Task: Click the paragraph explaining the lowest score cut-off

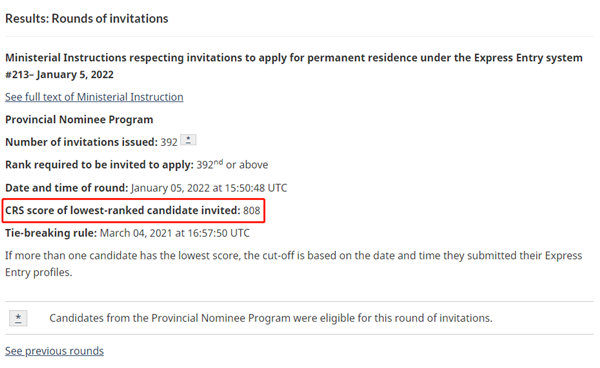Action: 293,264
